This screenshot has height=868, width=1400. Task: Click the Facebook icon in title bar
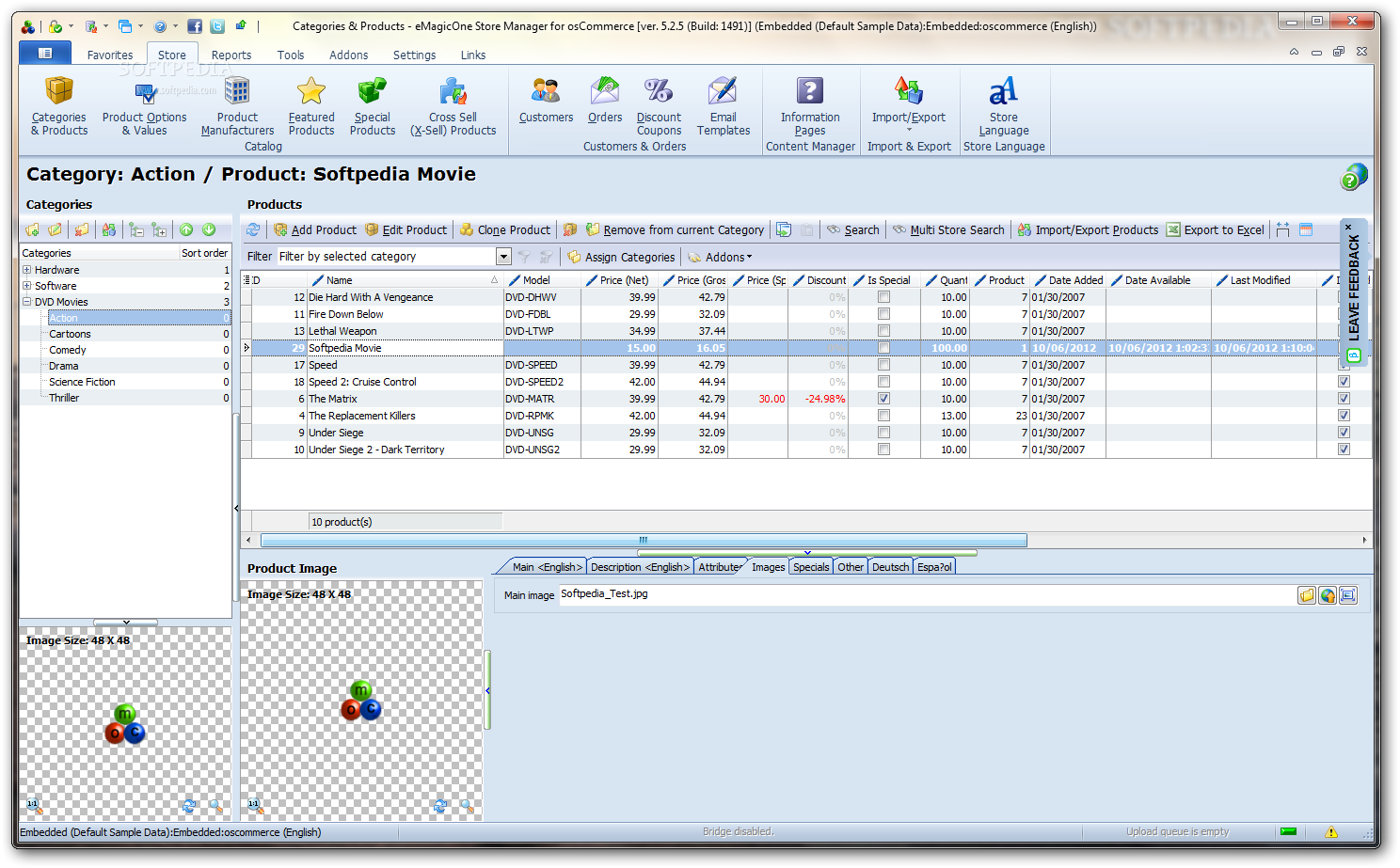(195, 26)
